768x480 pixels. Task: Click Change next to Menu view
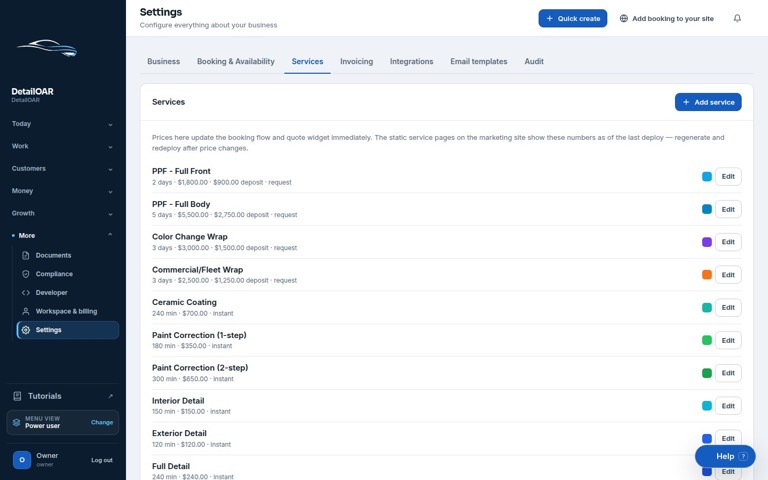tap(102, 422)
